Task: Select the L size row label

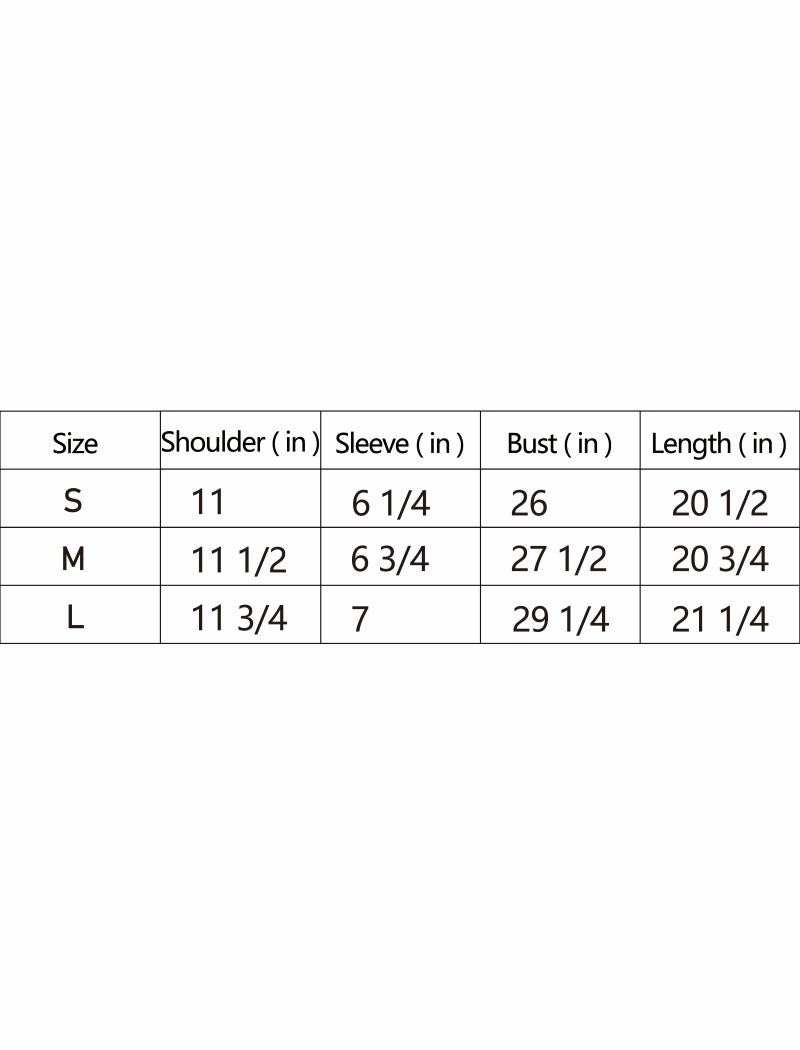Action: point(75,617)
